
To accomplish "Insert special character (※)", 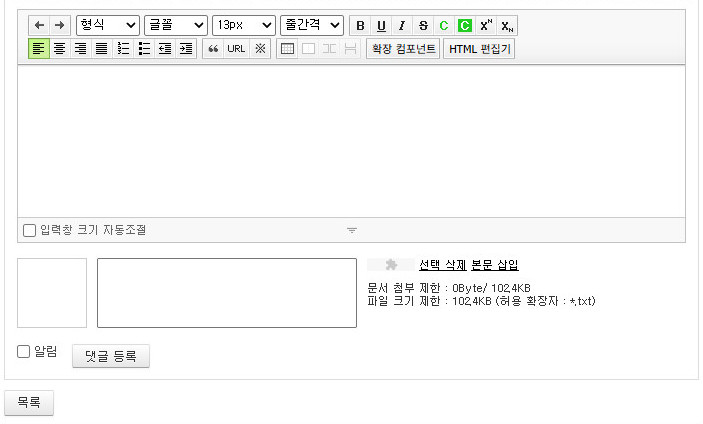I will pos(260,48).
